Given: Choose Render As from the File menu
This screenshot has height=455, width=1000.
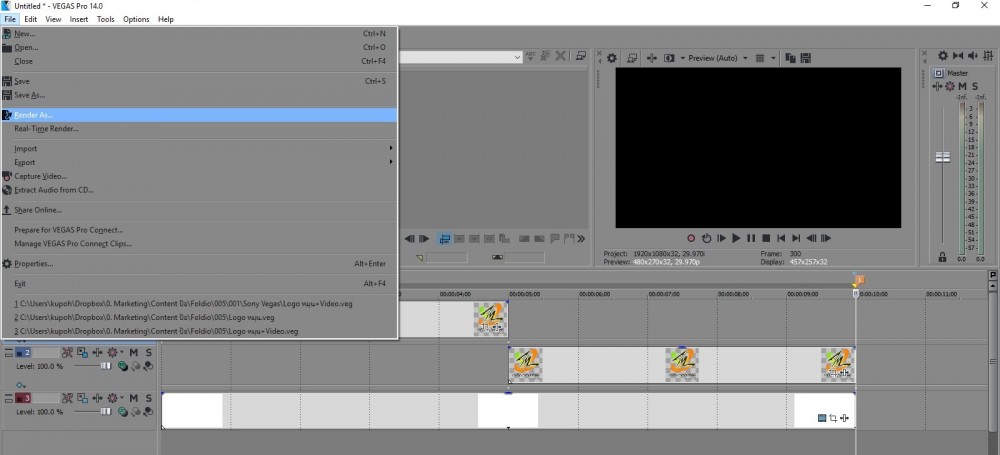Looking at the screenshot, I should pos(199,115).
